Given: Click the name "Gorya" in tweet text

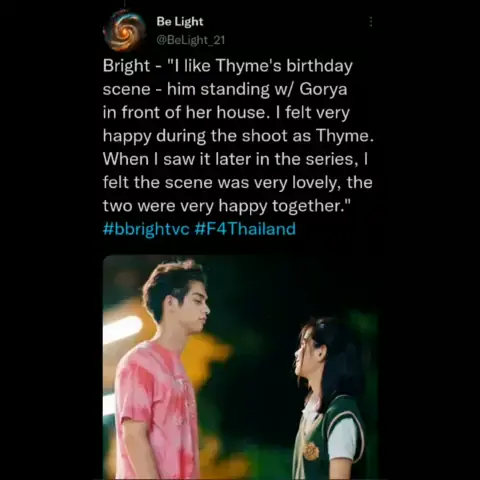Looking at the screenshot, I should click(323, 89).
